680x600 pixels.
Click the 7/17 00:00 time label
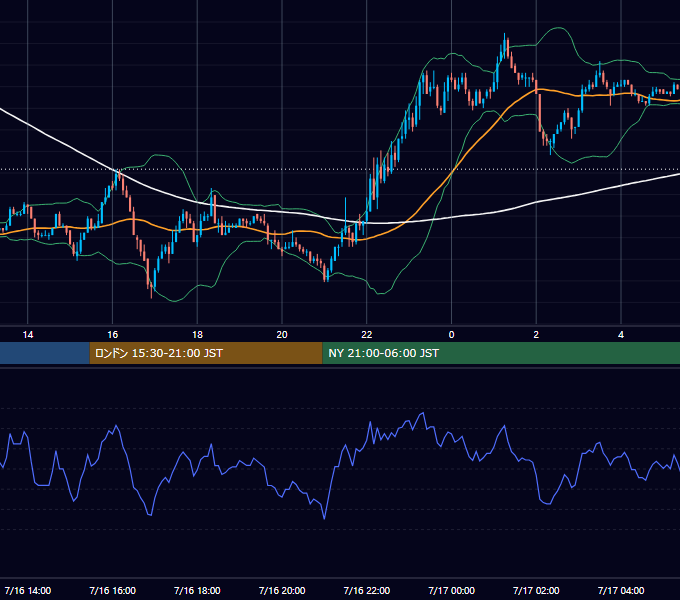(451, 590)
